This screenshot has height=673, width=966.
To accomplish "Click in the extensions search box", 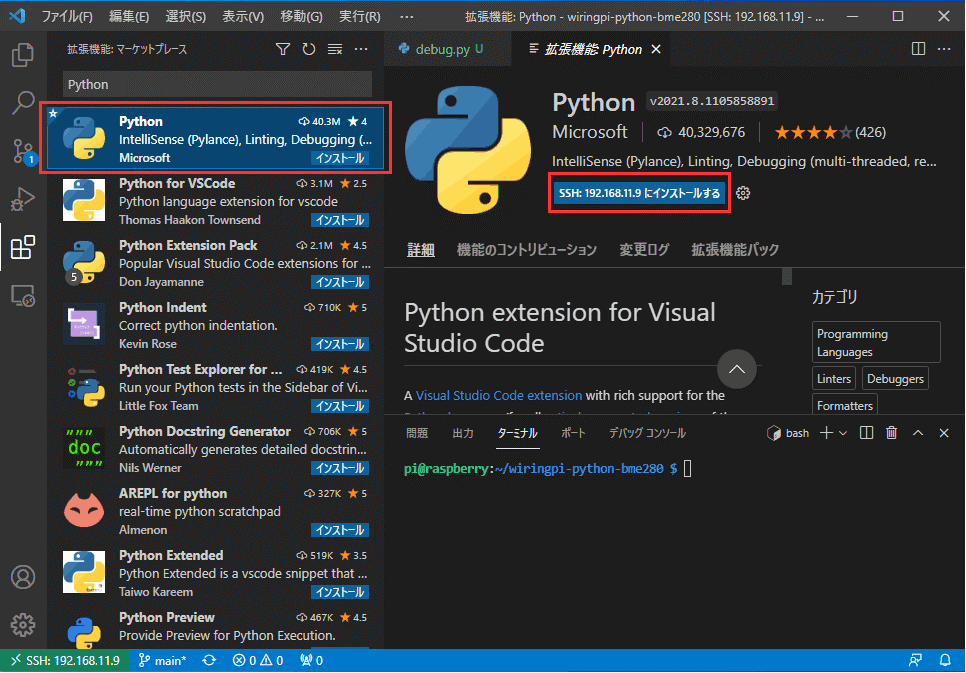I will [217, 84].
